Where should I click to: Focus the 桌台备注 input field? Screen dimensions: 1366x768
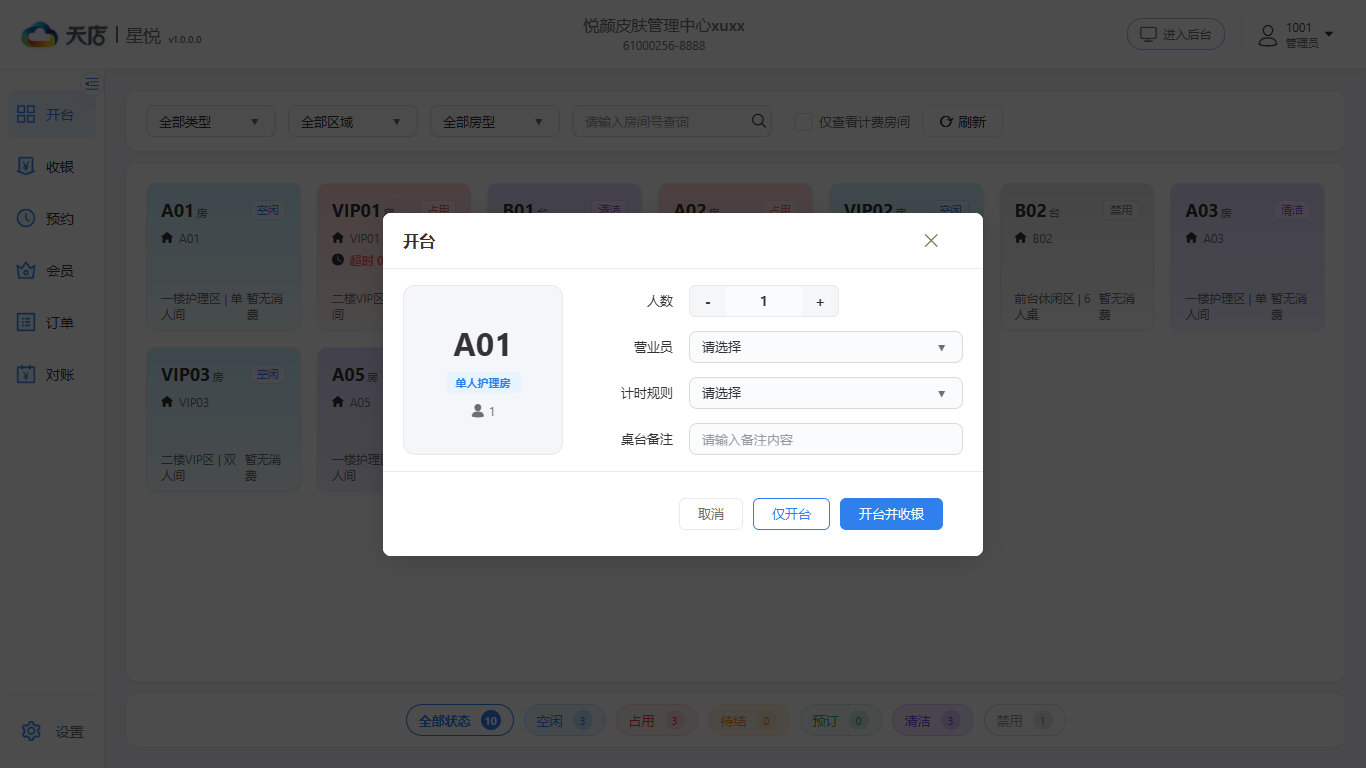pos(826,439)
